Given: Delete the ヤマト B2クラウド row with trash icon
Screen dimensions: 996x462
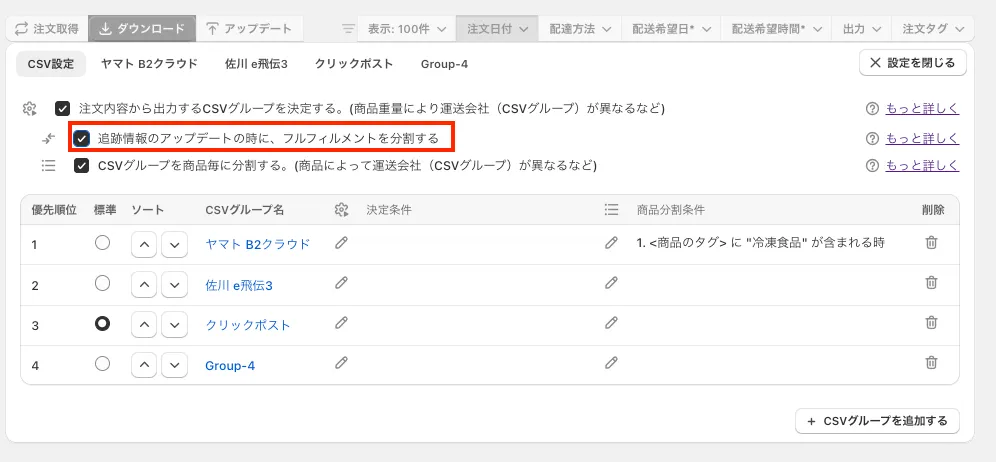Looking at the screenshot, I should (x=931, y=243).
